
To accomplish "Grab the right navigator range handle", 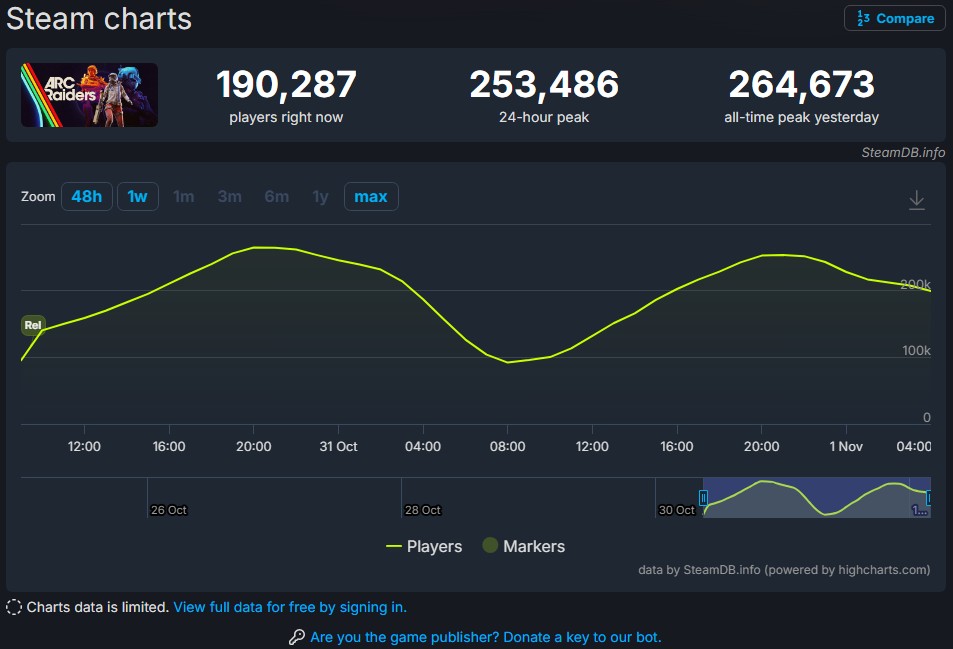I will pyautogui.click(x=929, y=497).
